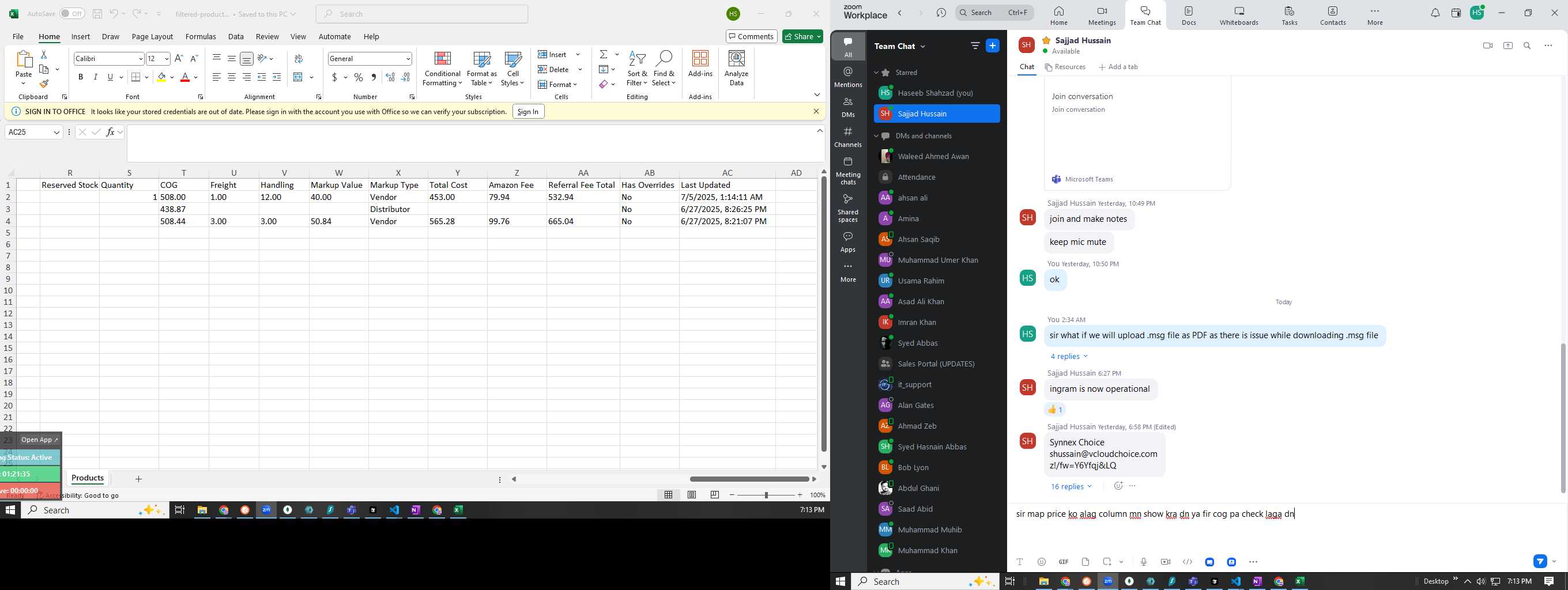Click the Bold button in Excel ribbon
Screen dimensions: 1568x590
point(80,77)
